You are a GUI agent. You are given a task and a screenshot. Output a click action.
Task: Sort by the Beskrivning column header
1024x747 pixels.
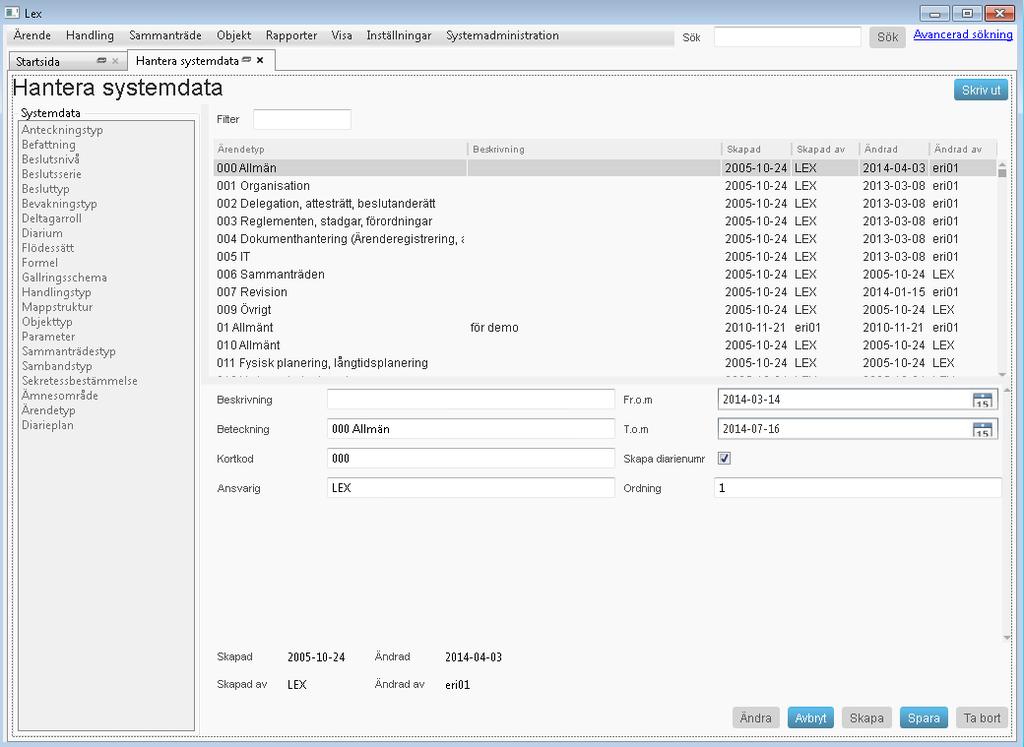point(594,150)
